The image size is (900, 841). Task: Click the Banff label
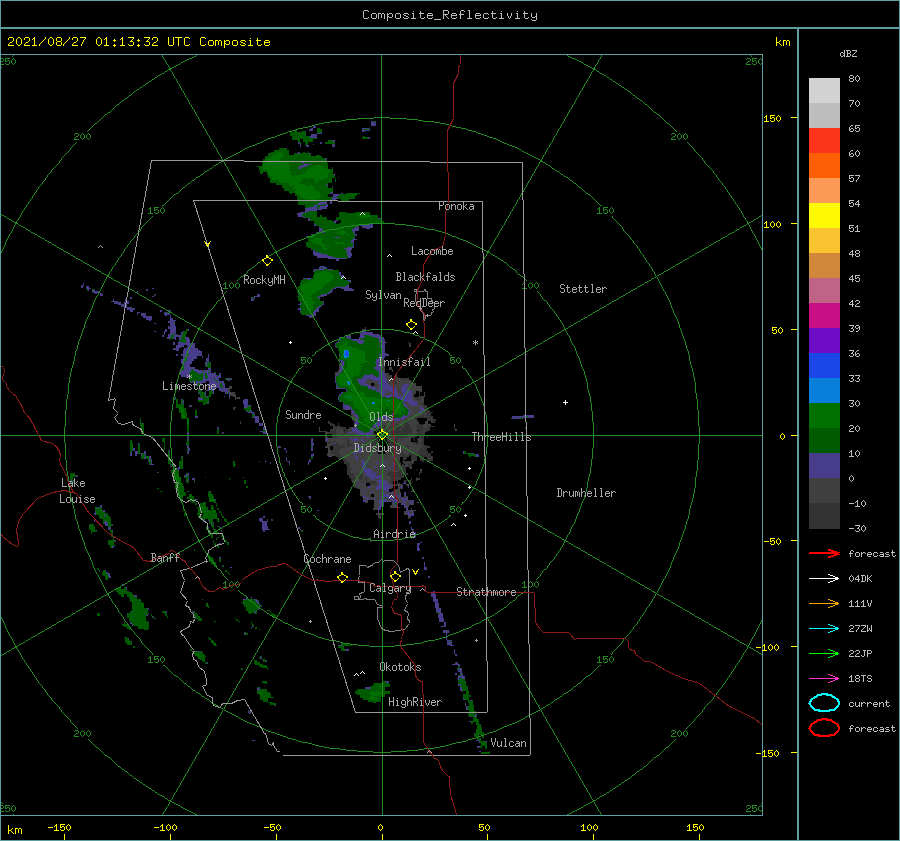pos(165,557)
